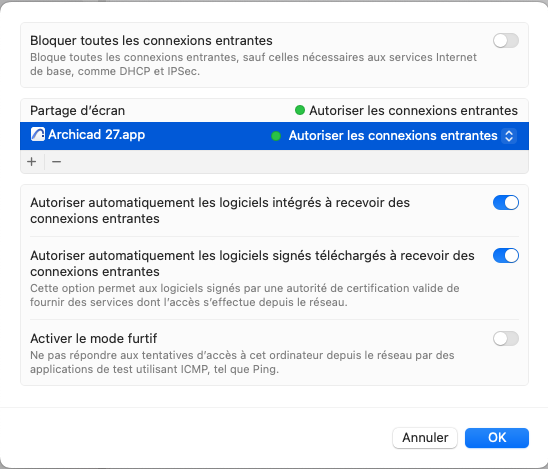Disable automatic allow for logiciels signés téléchargés
The image size is (548, 469).
[x=506, y=255]
